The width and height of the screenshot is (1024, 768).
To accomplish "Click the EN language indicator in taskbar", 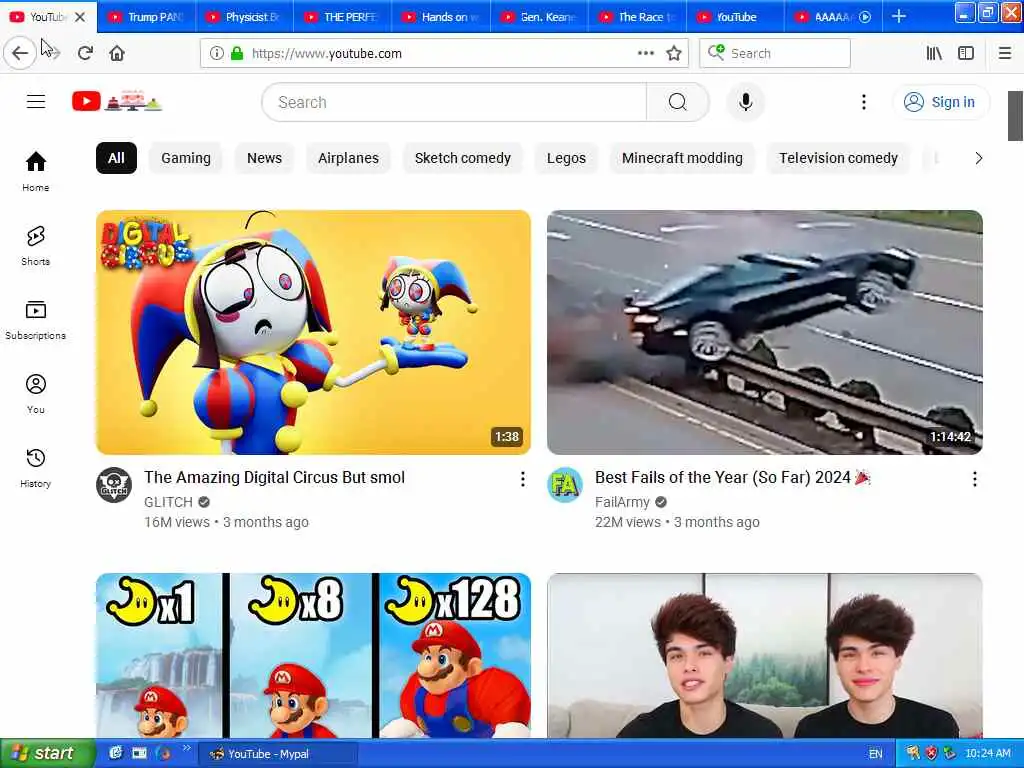I will [x=875, y=754].
